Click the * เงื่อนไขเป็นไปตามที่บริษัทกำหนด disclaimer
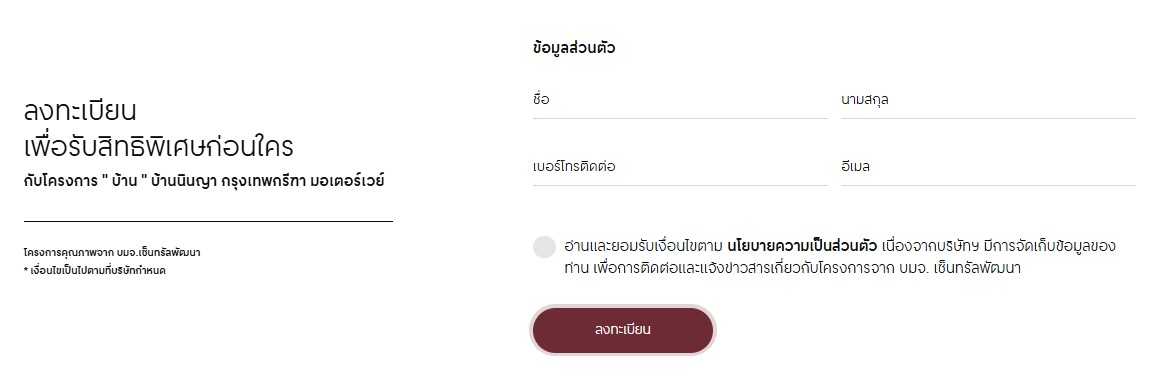This screenshot has width=1159, height=378. coord(95,271)
